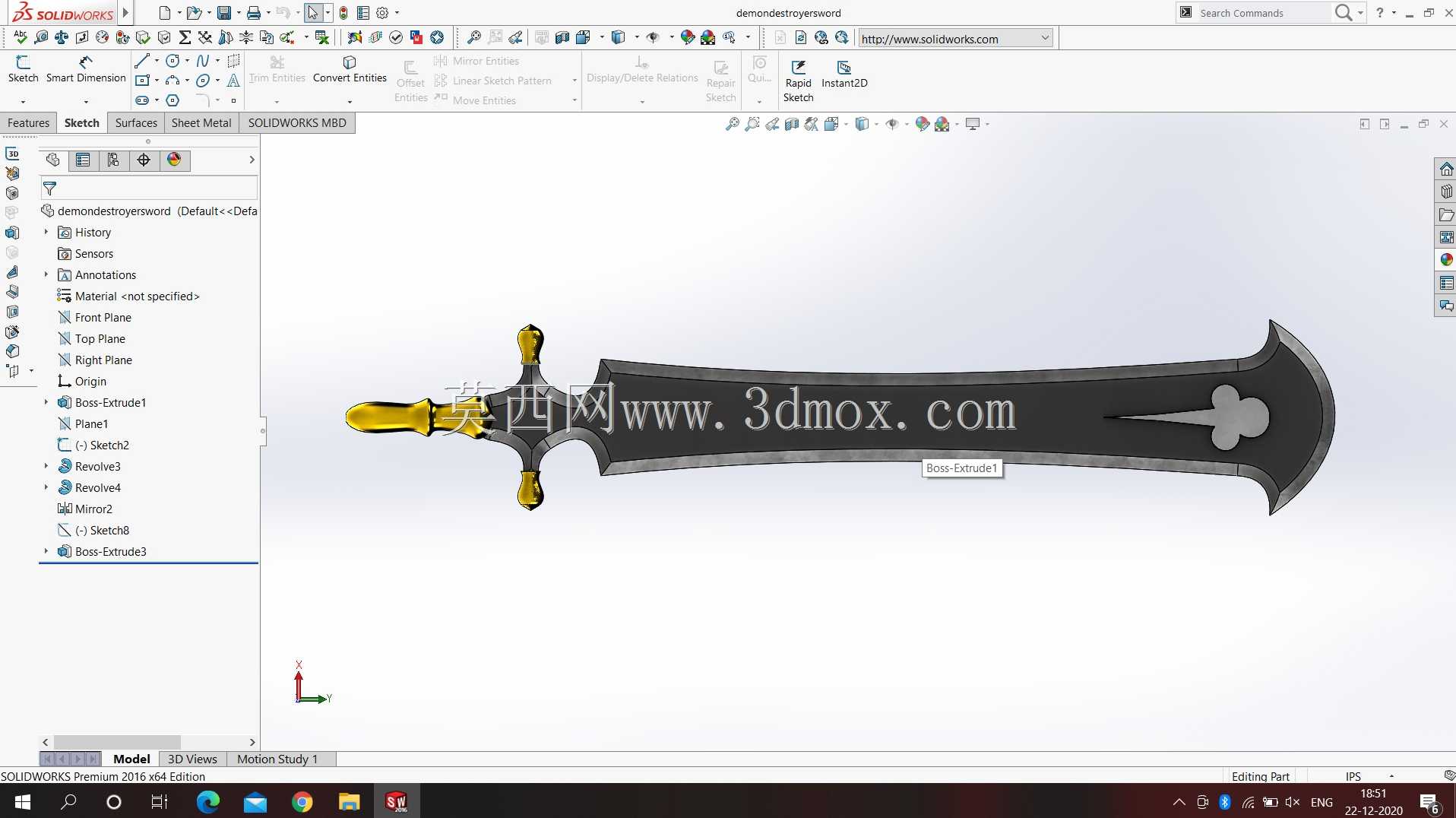Switch to the Surfaces tab
1456x818 pixels.
136,123
